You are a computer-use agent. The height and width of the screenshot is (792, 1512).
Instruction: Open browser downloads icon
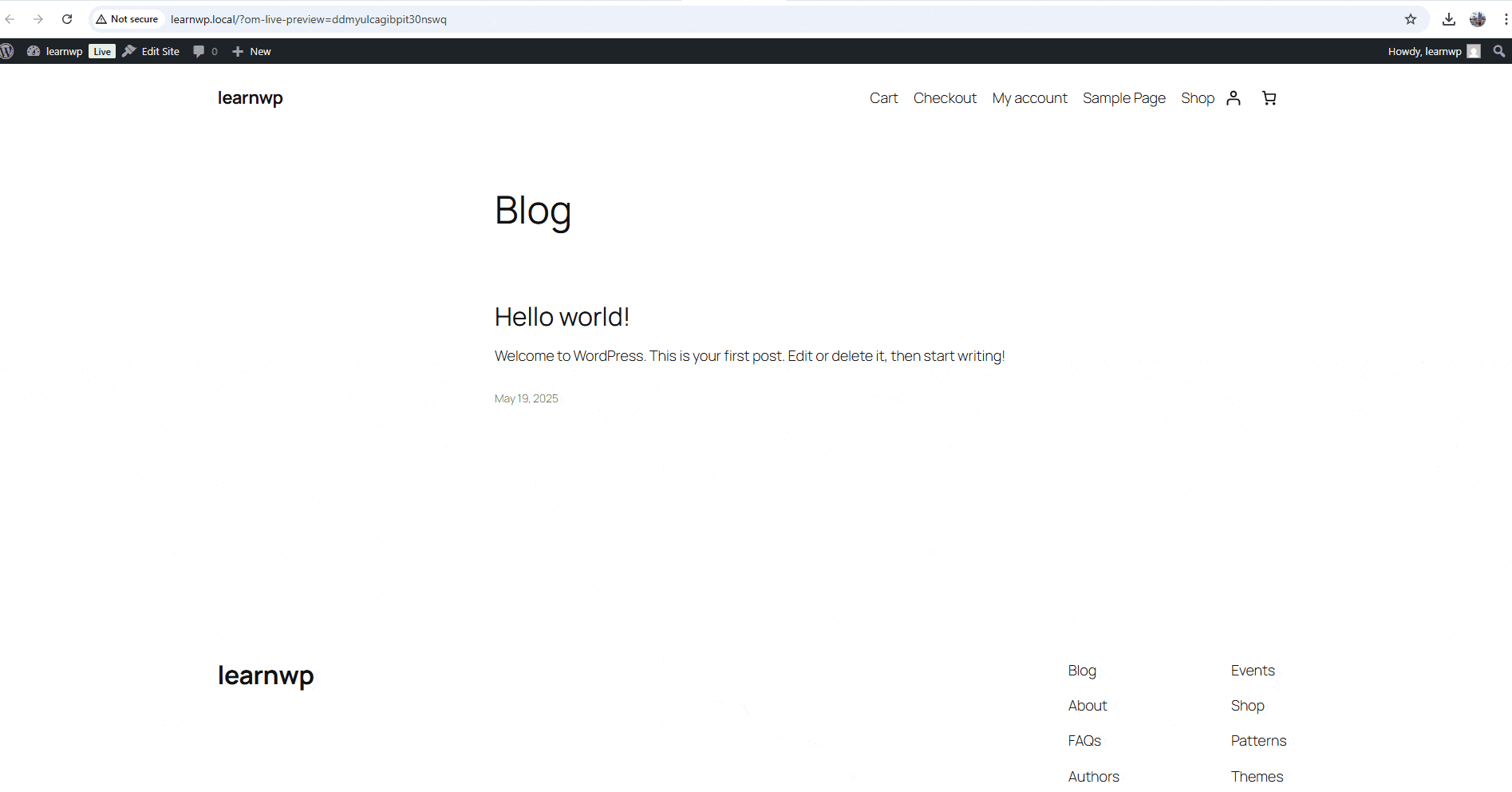(x=1449, y=19)
